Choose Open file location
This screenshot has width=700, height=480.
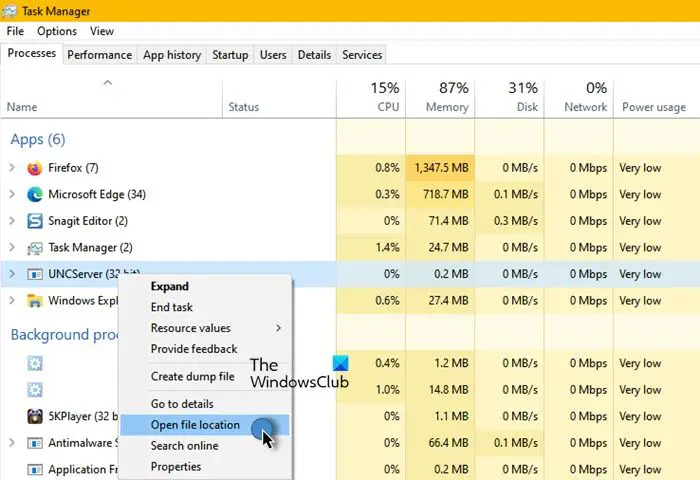pyautogui.click(x=205, y=425)
